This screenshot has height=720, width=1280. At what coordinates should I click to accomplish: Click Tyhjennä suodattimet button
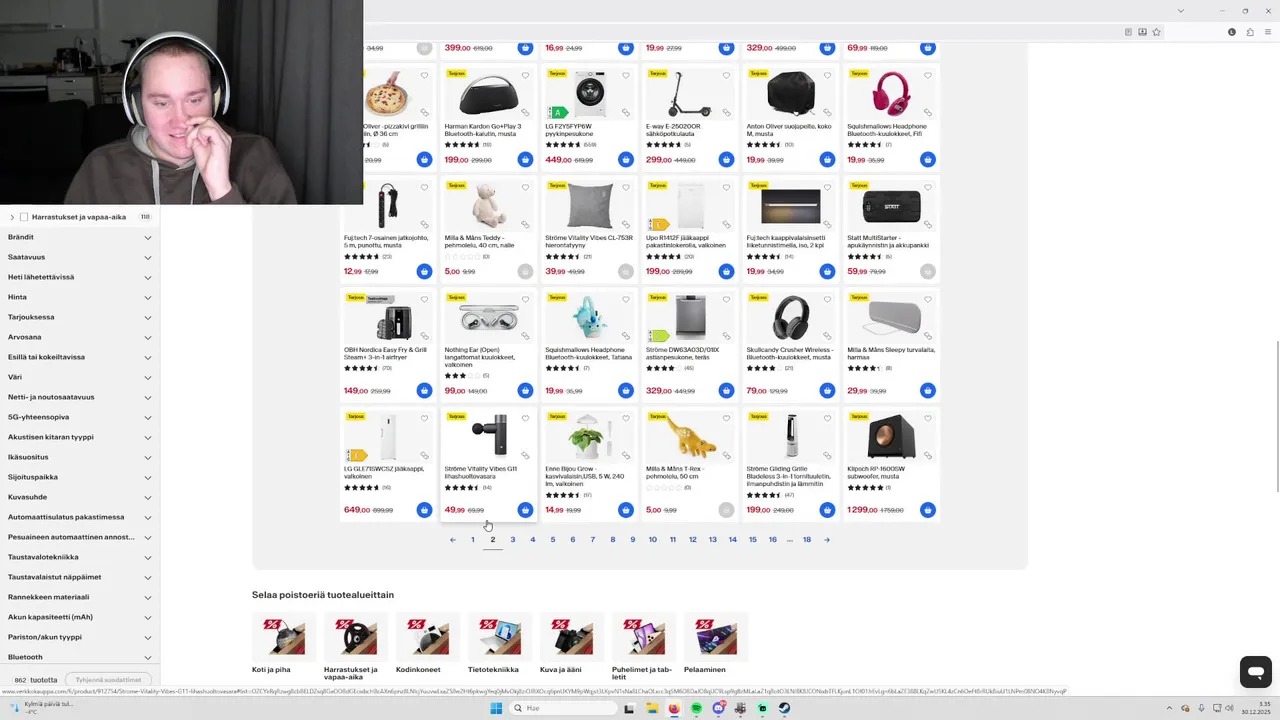click(x=109, y=680)
